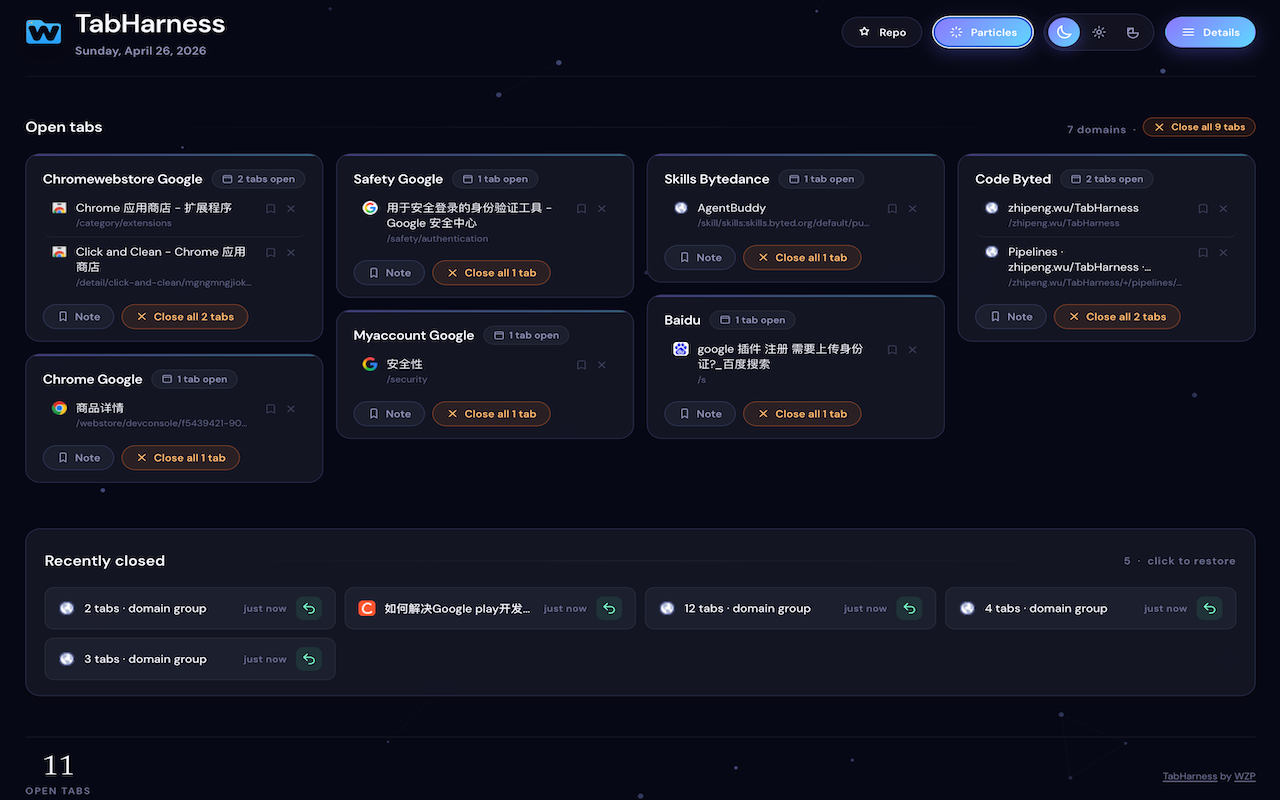Open the 安全性 tab title
The image size is (1280, 800).
(405, 364)
